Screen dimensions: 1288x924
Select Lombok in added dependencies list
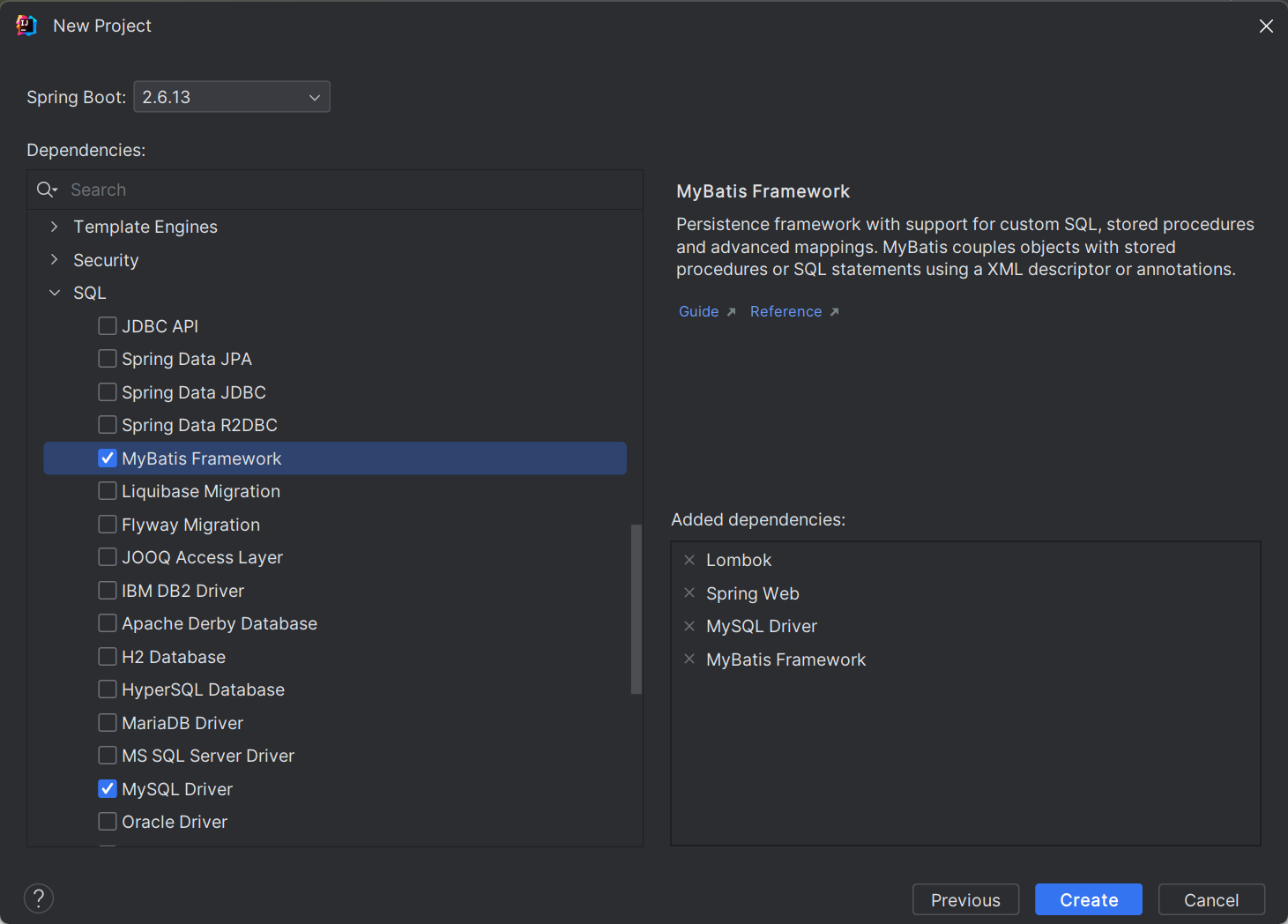click(739, 560)
